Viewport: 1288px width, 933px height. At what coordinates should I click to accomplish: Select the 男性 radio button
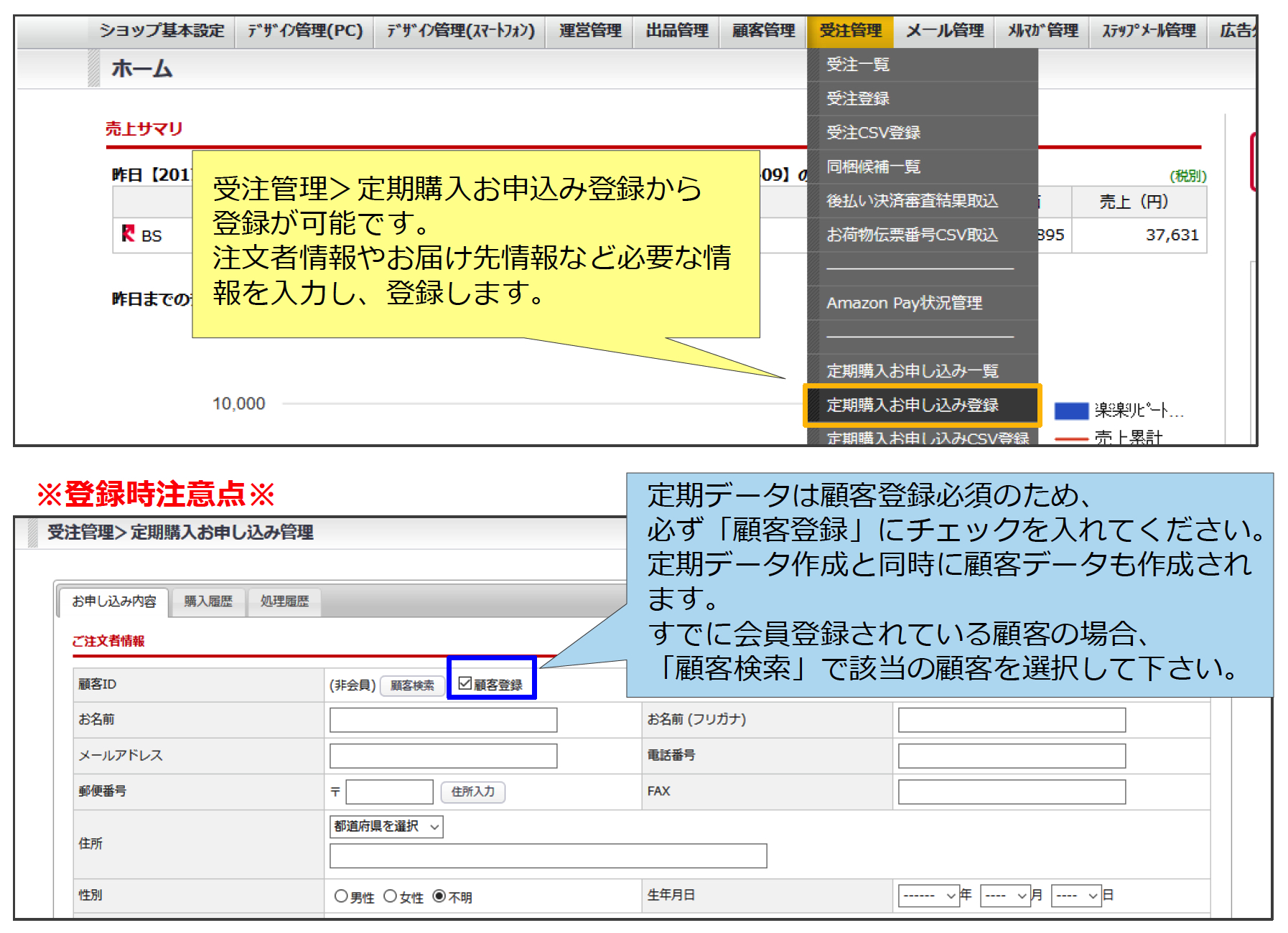[341, 896]
